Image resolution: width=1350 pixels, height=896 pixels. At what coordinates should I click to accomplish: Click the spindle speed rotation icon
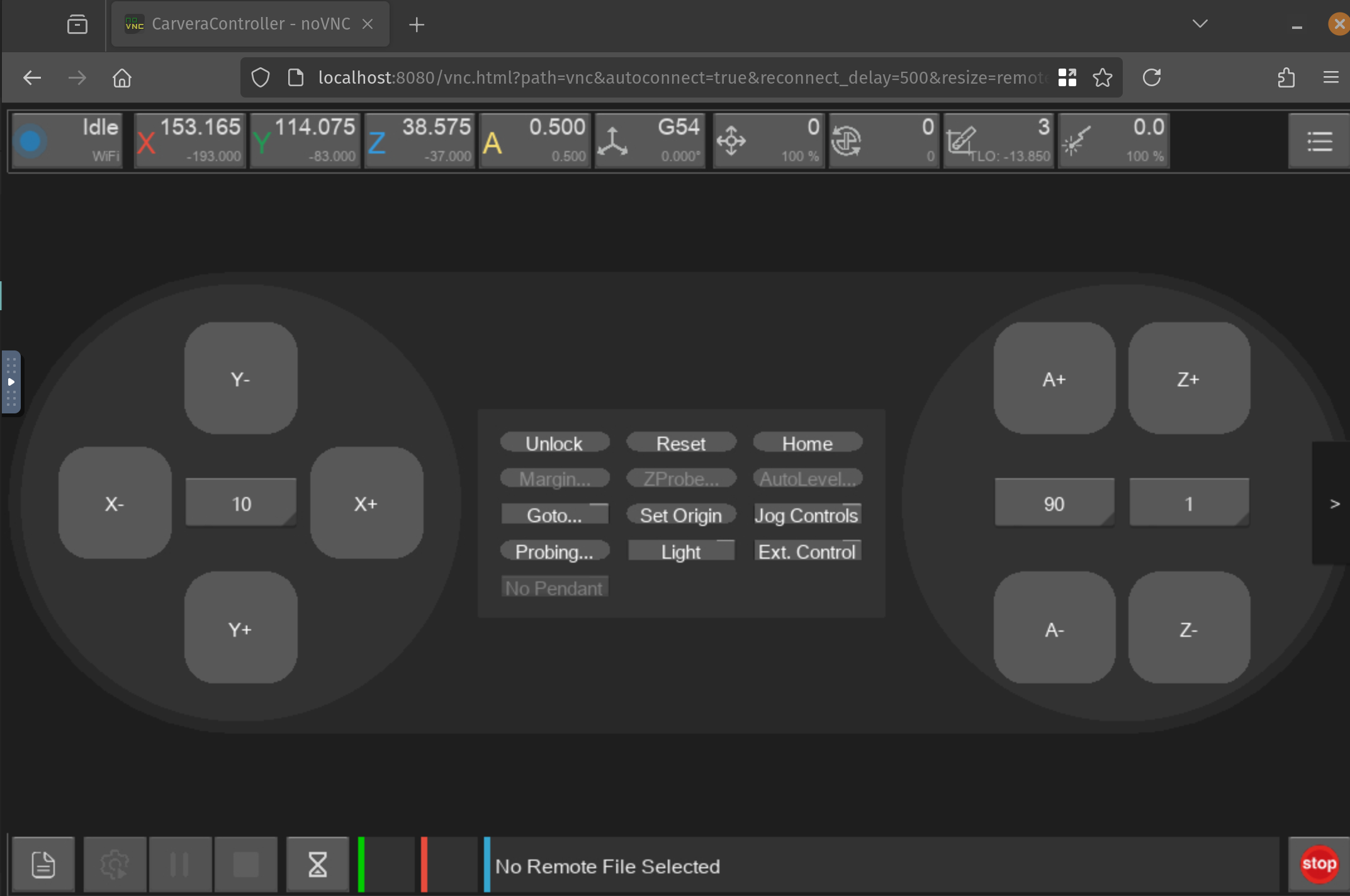coord(846,141)
